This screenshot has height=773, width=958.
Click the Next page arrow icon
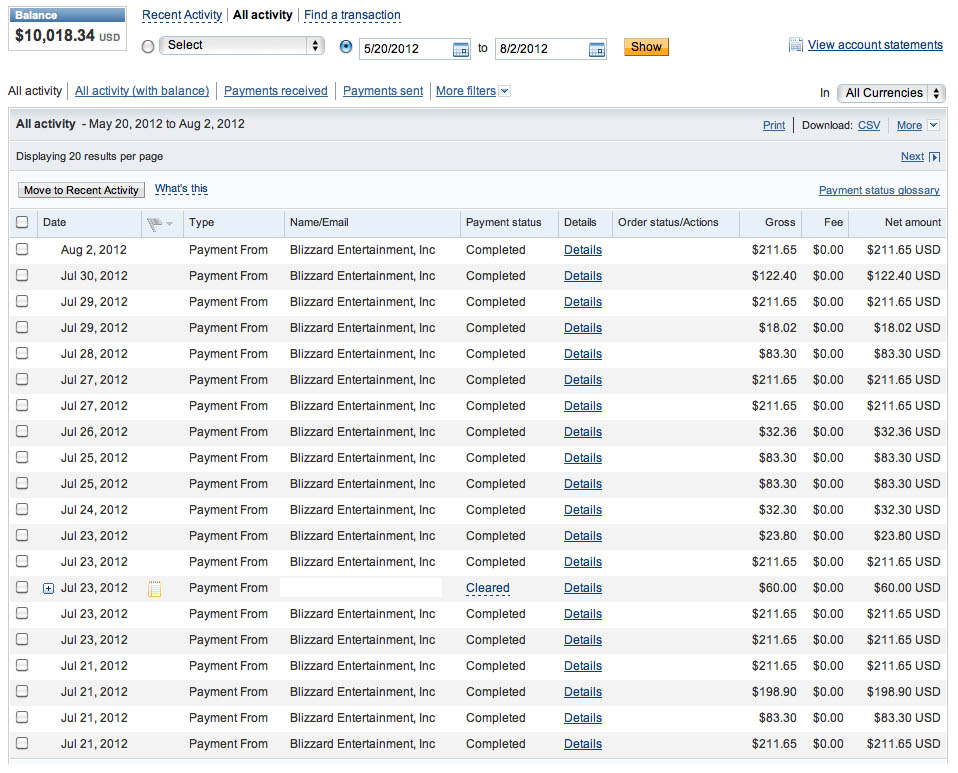tap(935, 157)
